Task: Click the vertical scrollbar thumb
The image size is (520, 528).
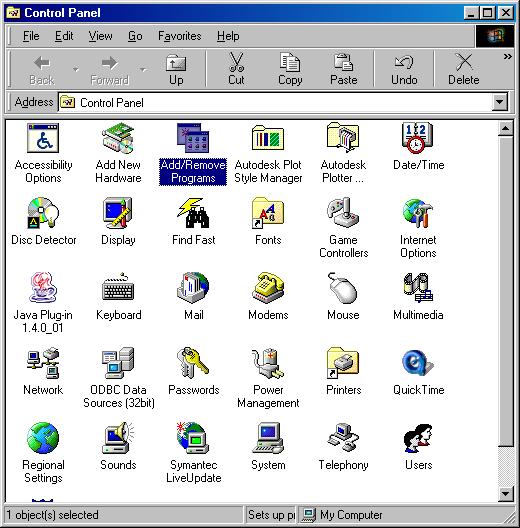Action: (x=506, y=291)
